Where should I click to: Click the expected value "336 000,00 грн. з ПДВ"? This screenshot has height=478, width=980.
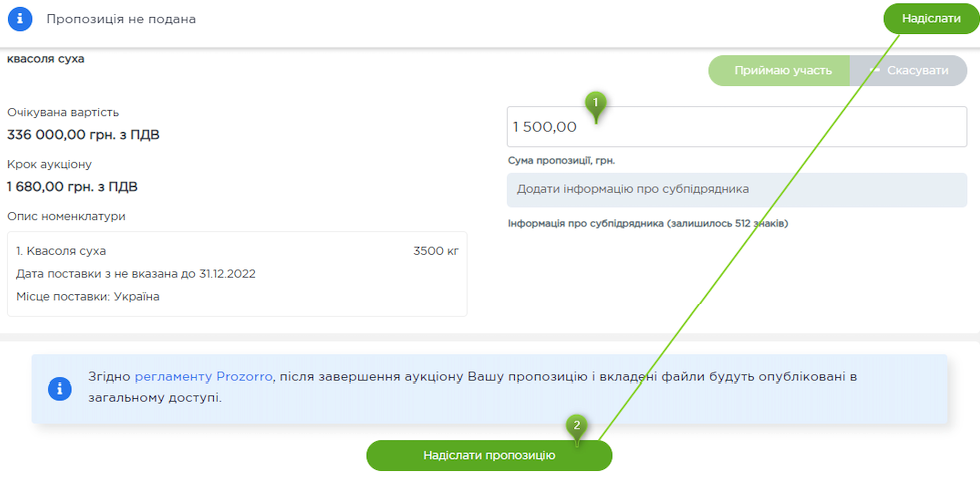coord(83,135)
